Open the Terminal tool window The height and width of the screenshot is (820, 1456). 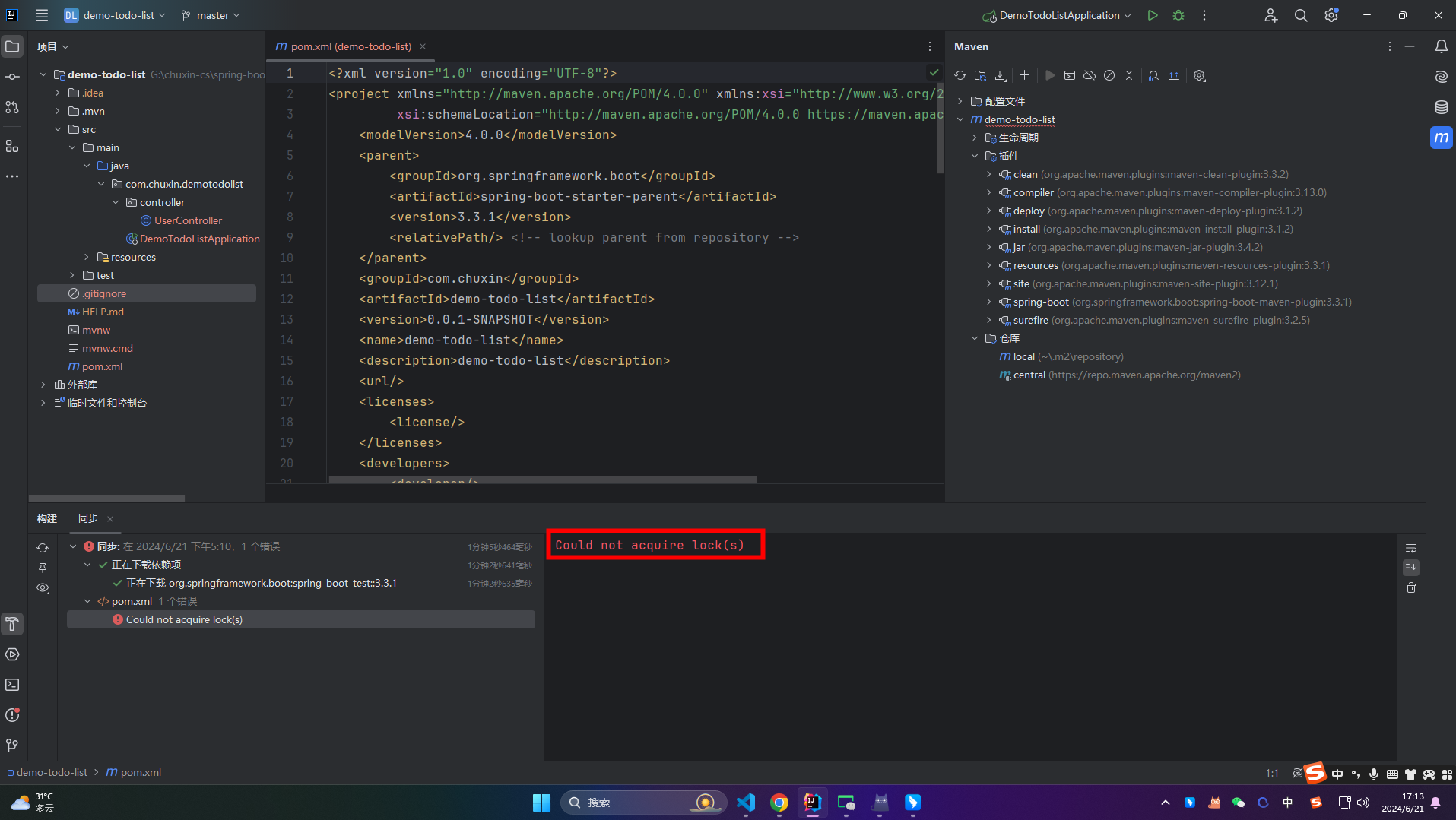(x=12, y=685)
